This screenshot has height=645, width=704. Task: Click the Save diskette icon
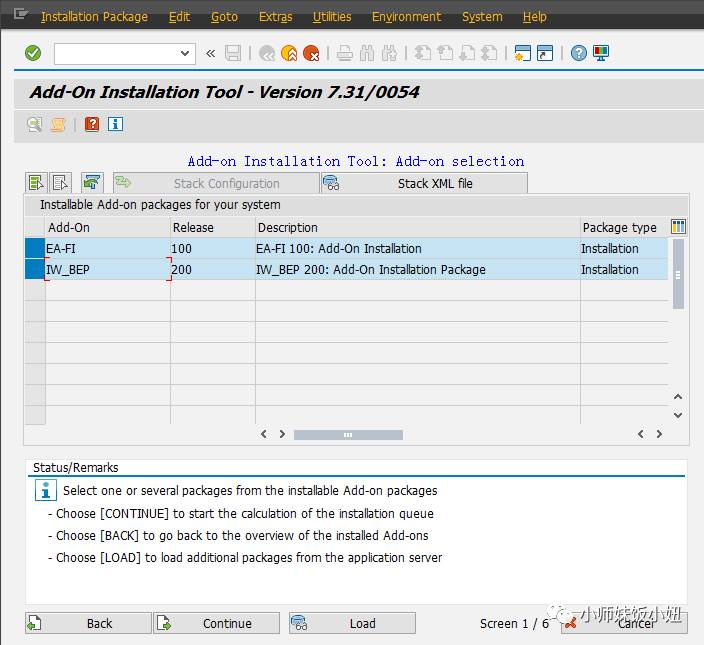point(233,53)
